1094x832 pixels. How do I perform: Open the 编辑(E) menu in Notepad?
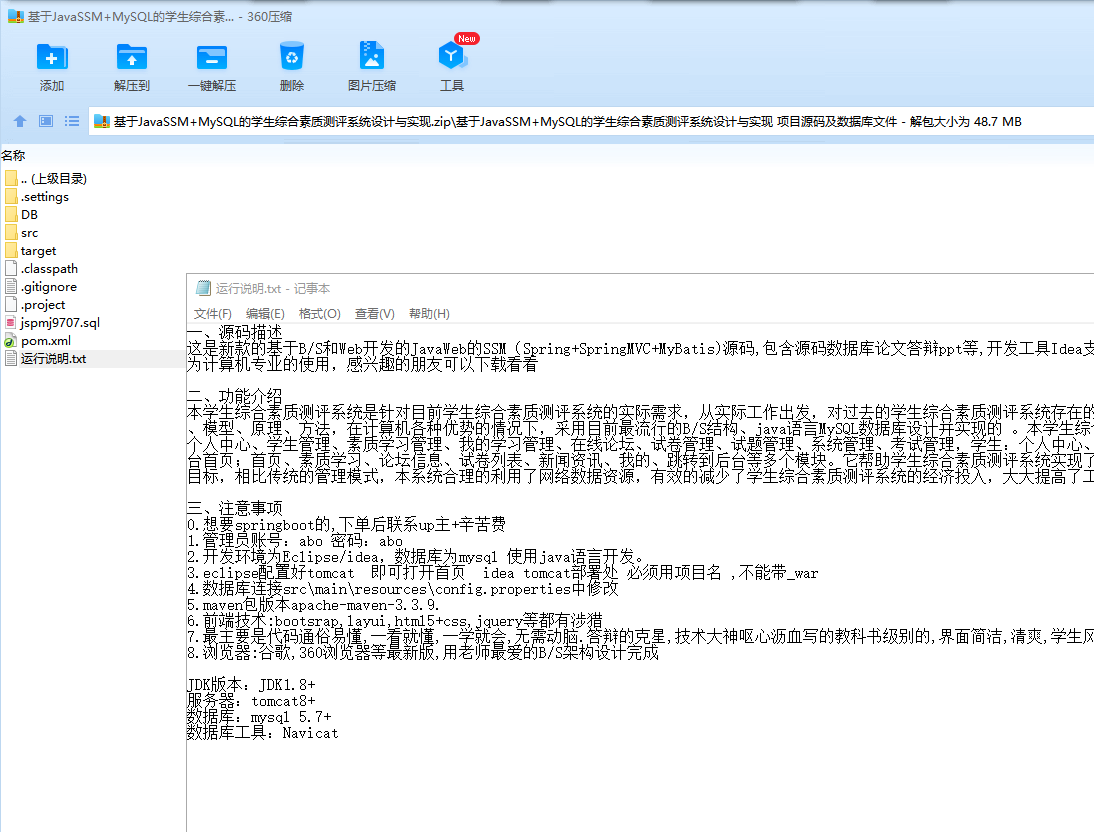coord(265,314)
